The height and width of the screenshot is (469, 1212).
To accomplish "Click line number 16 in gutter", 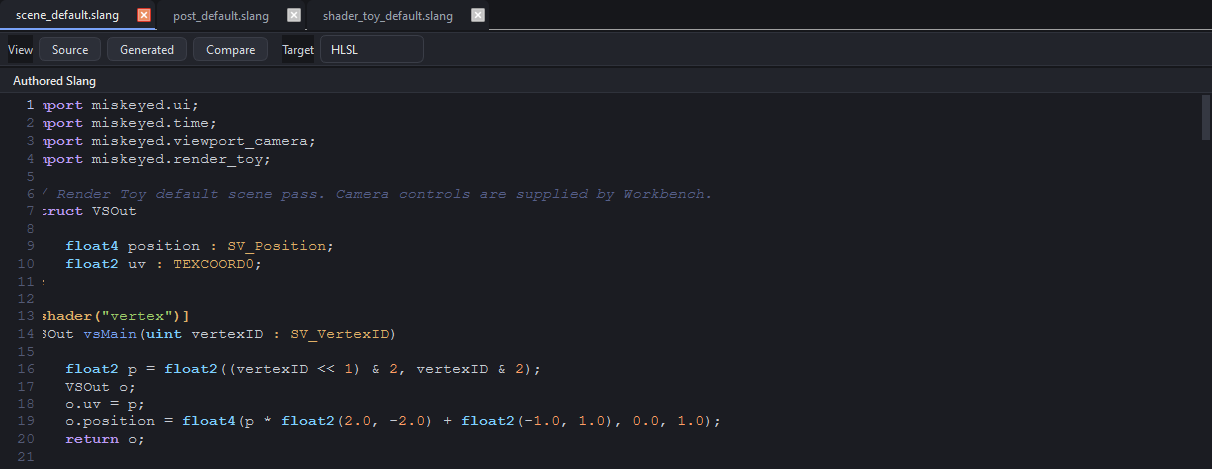I will coord(27,369).
